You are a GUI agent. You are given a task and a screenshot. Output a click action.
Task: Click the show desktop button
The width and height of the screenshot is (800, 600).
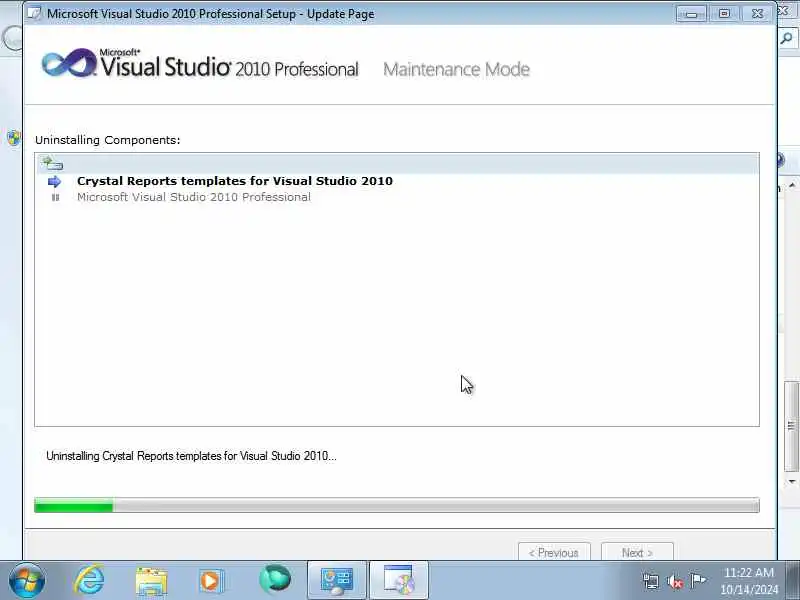point(794,580)
